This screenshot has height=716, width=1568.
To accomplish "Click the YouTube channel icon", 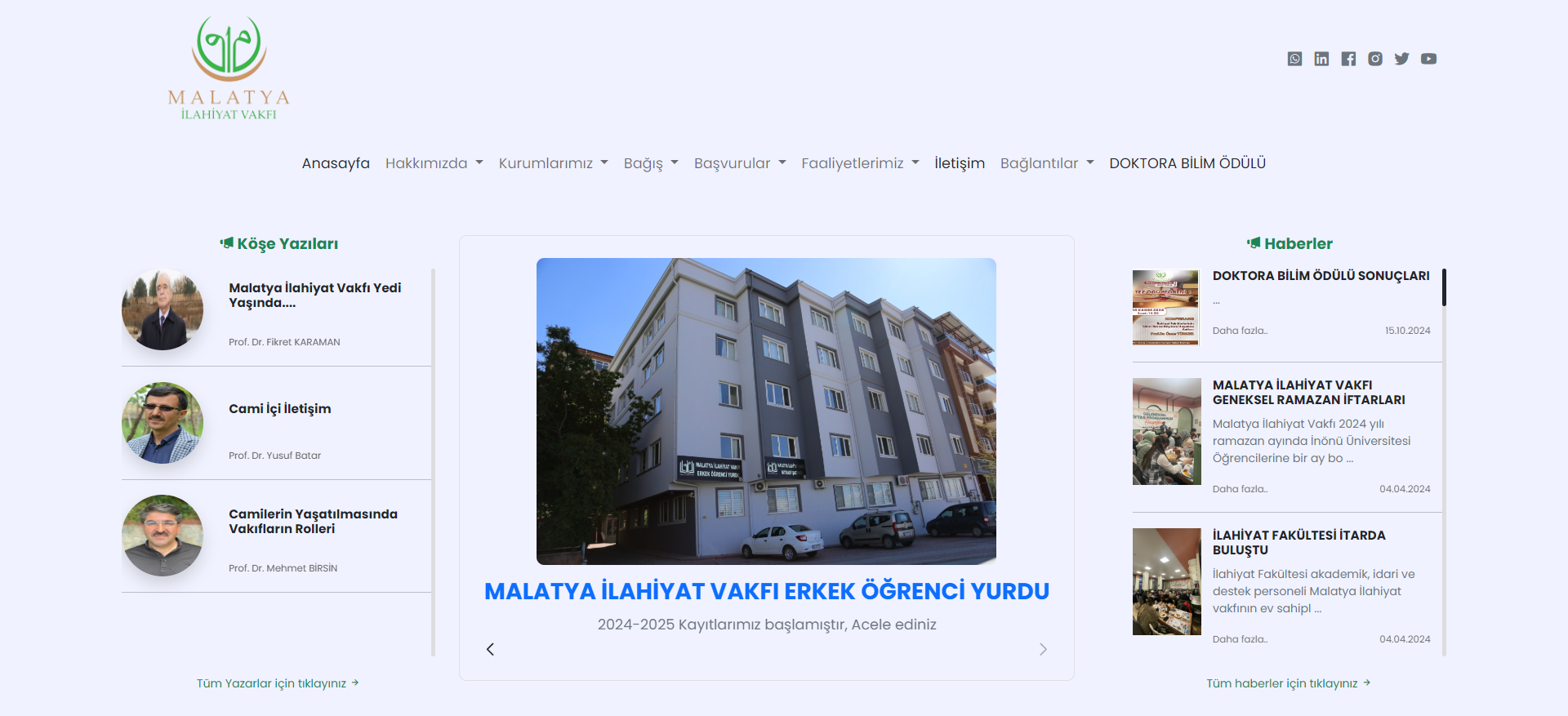I will point(1428,59).
